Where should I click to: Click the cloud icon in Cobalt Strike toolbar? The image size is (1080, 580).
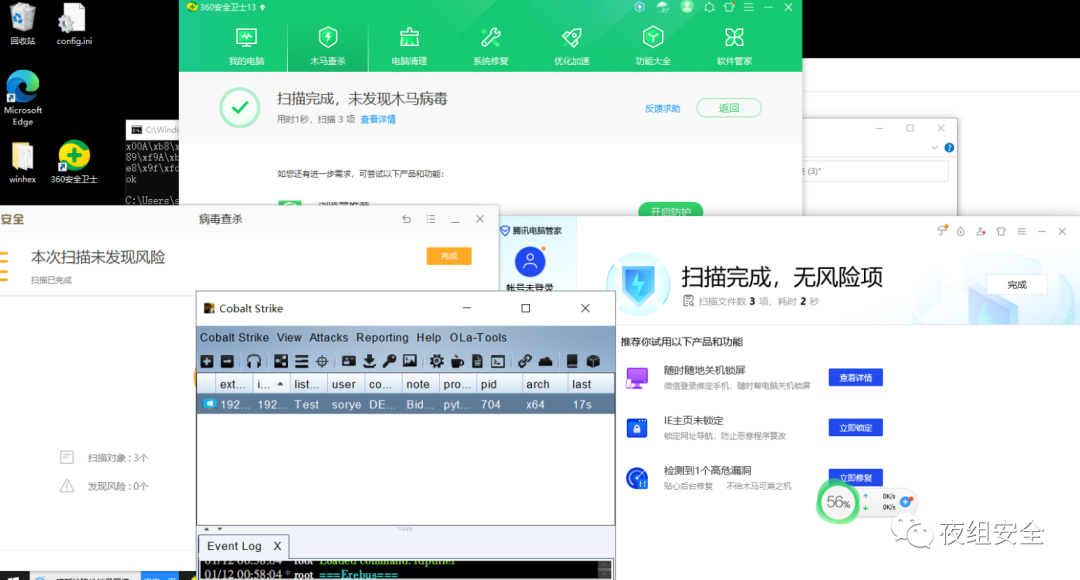point(546,361)
